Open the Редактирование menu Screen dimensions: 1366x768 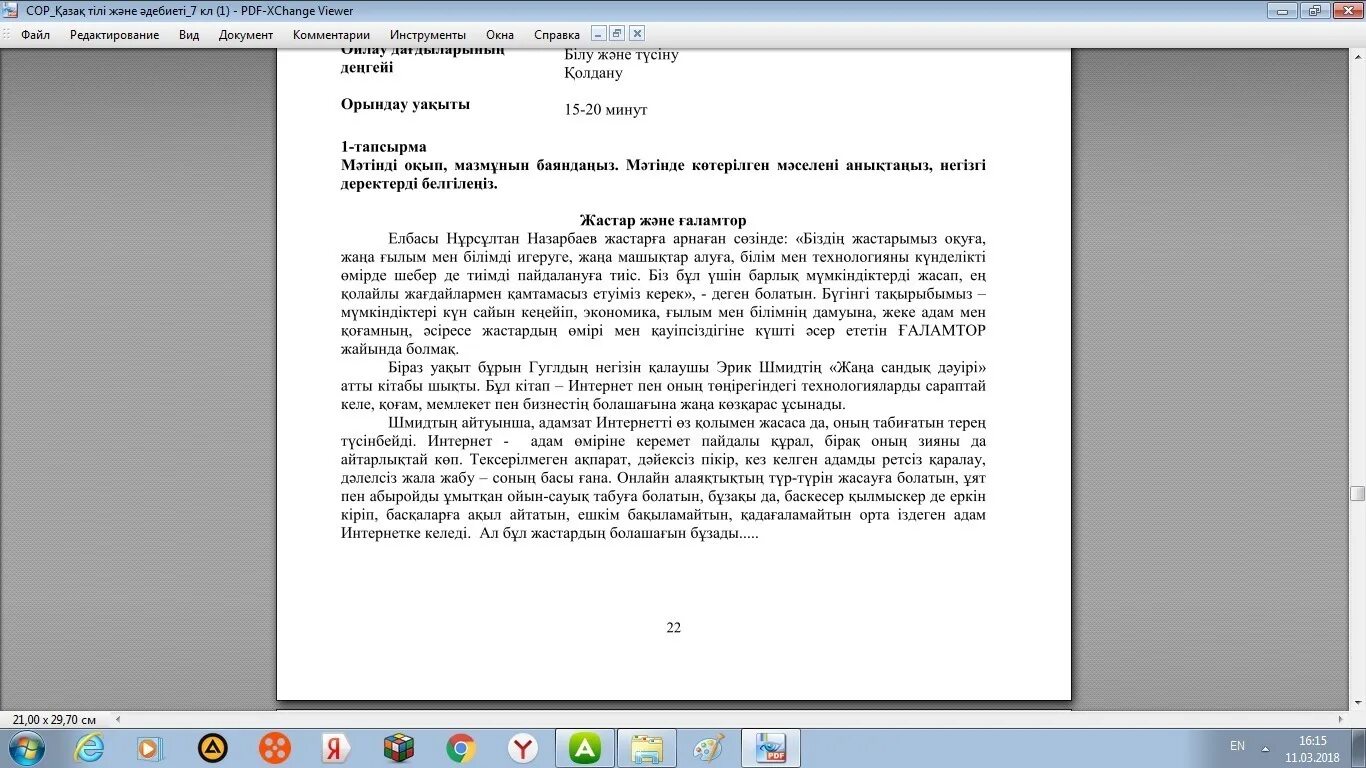[114, 34]
